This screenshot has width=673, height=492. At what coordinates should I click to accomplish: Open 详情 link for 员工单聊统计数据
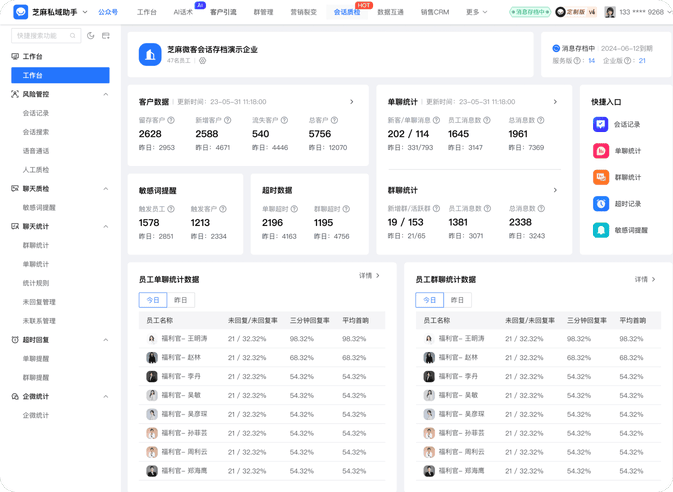pyautogui.click(x=370, y=276)
